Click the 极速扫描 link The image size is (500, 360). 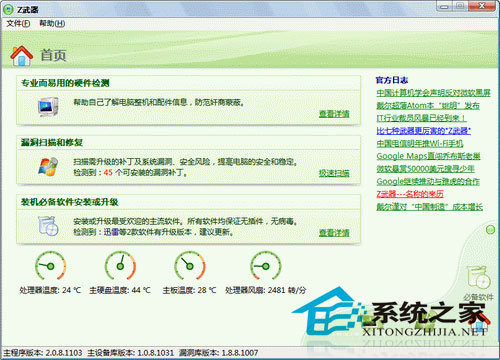pos(334,173)
